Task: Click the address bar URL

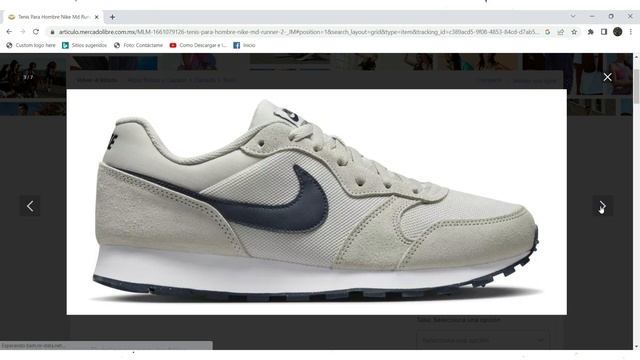Action: pos(299,32)
